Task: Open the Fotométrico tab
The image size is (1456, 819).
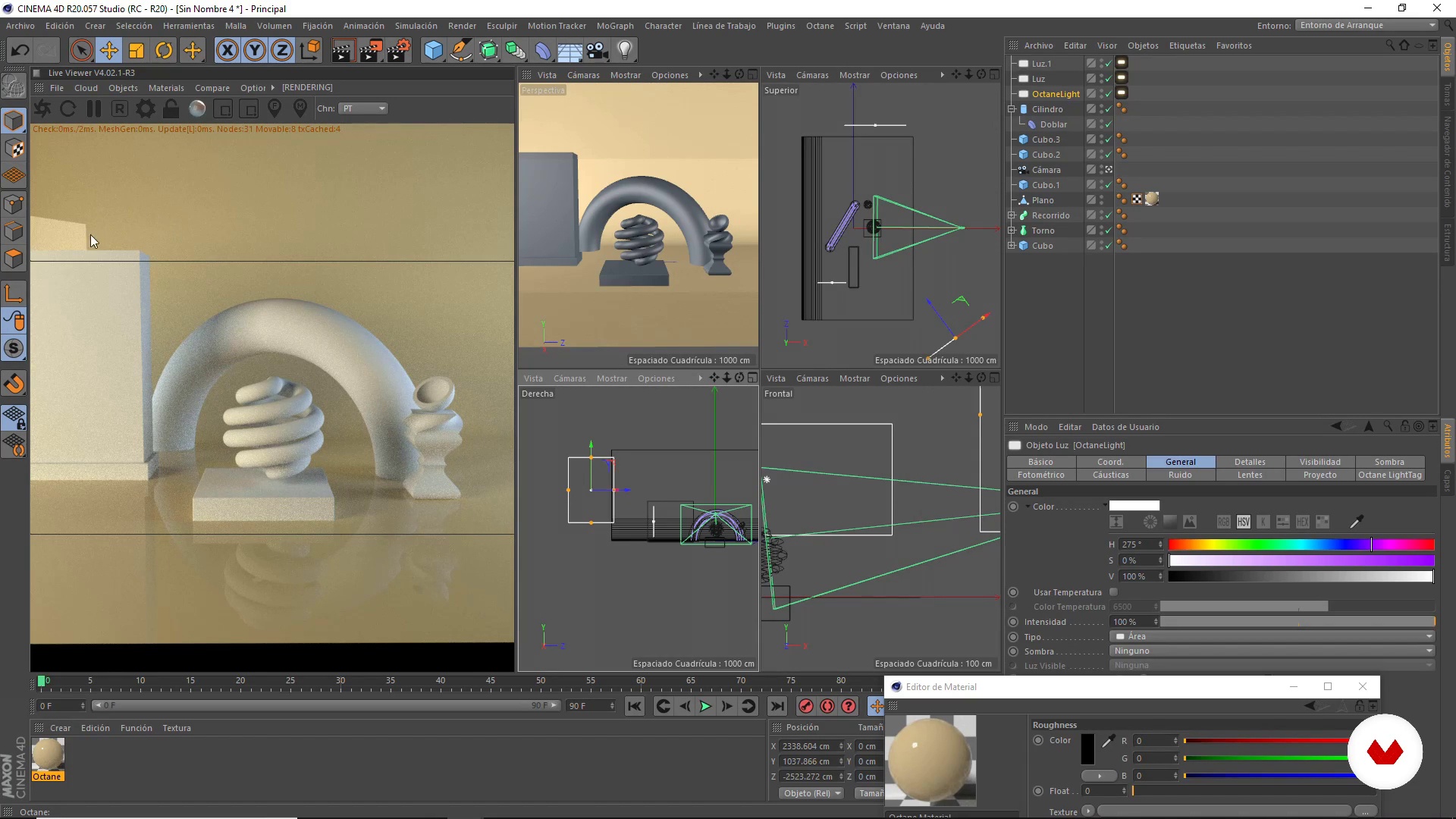Action: click(x=1041, y=475)
